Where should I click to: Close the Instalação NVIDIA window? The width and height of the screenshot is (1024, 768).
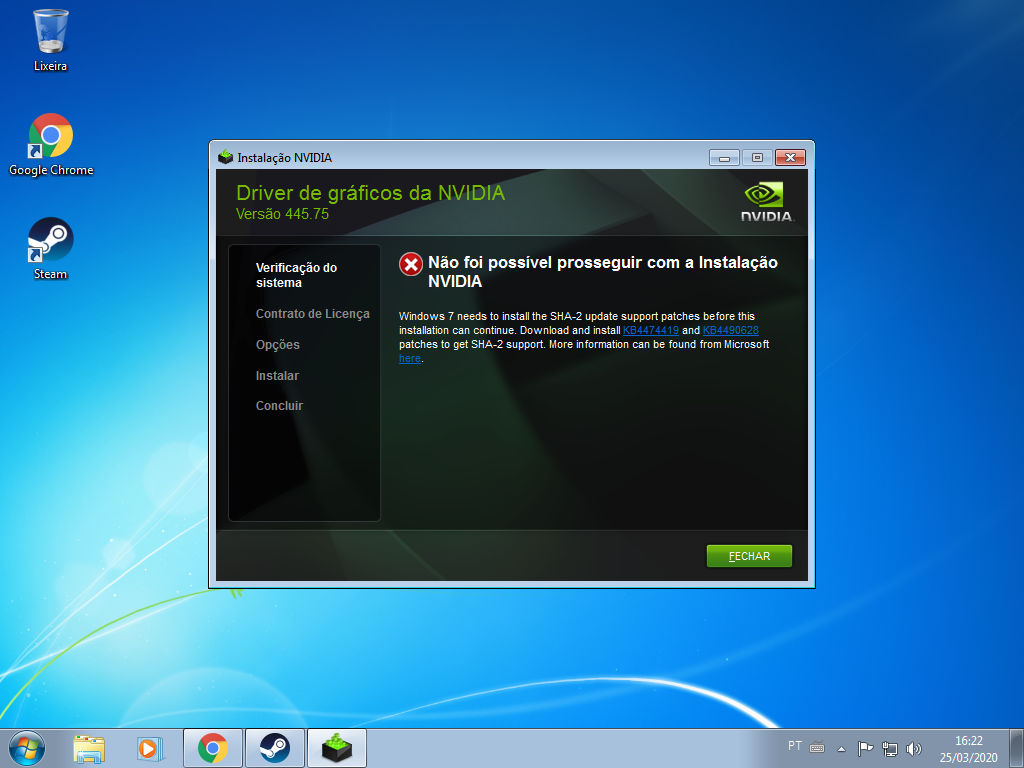pyautogui.click(x=790, y=157)
